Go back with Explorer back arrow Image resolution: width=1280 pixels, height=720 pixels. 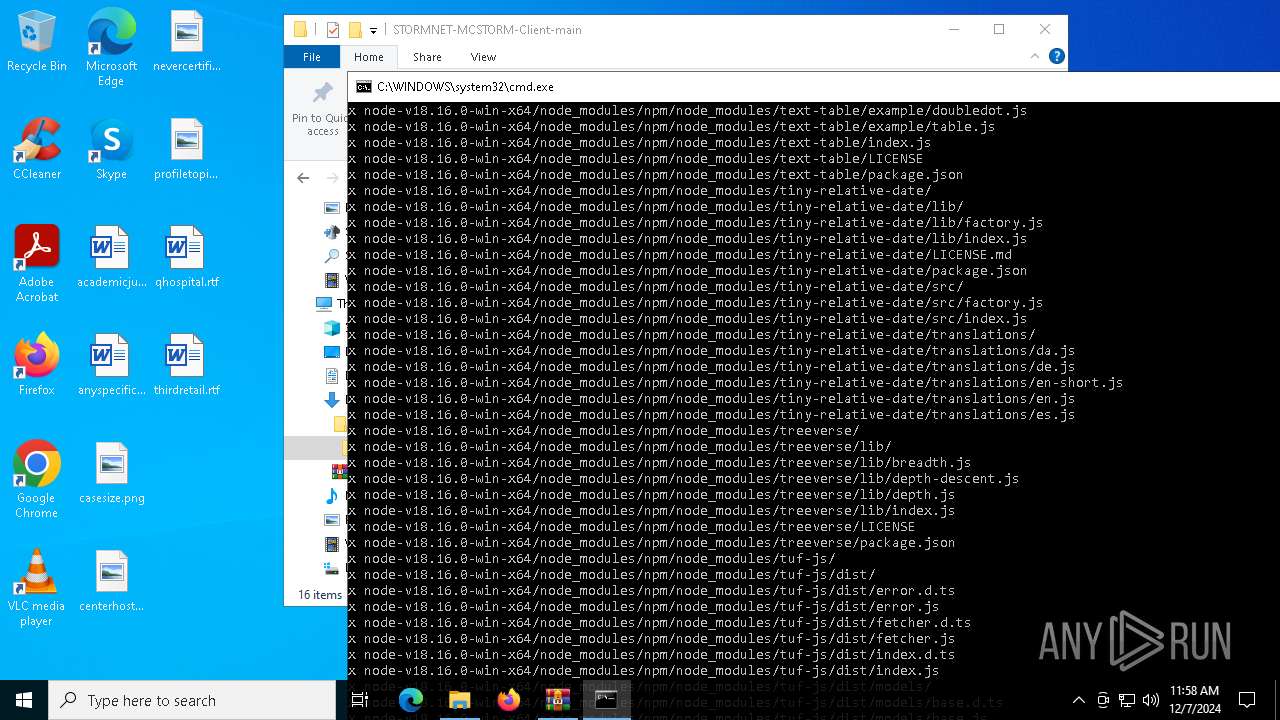coord(303,178)
